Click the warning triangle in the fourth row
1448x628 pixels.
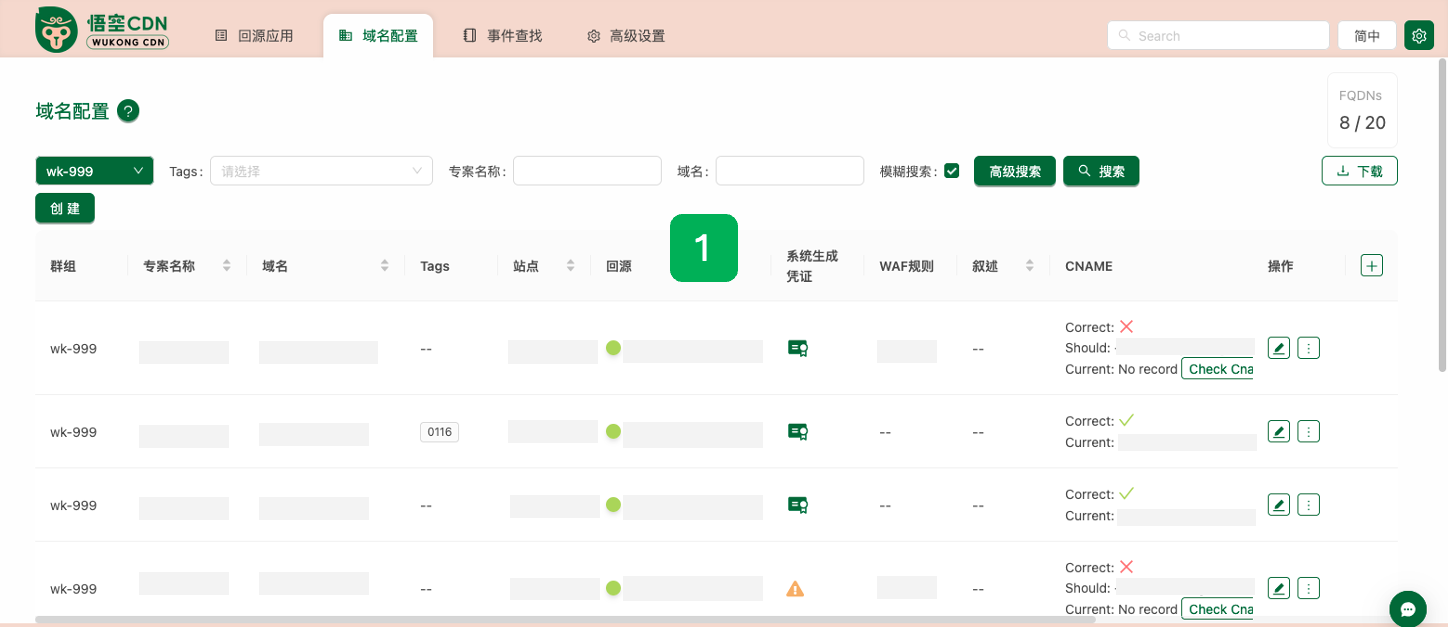pyautogui.click(x=795, y=589)
